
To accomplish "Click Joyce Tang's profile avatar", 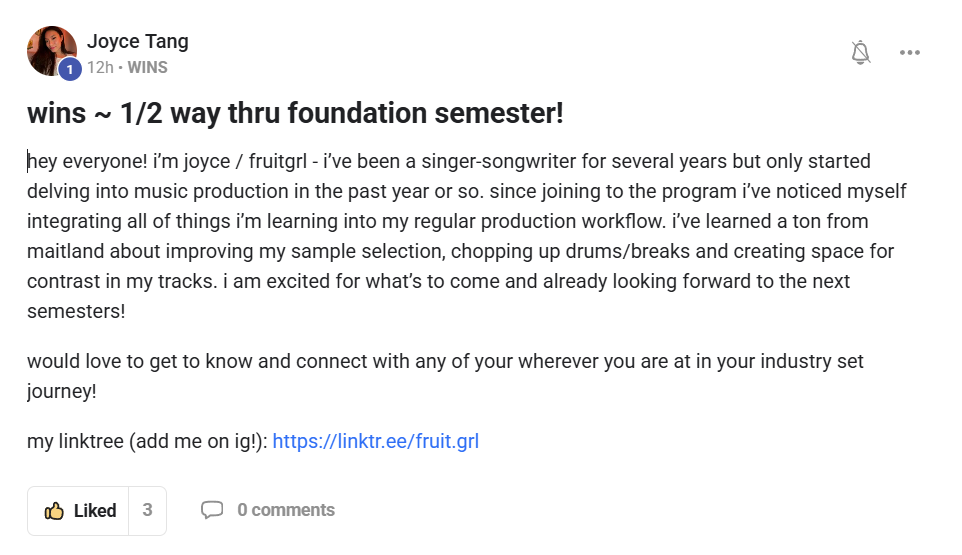I will click(x=51, y=50).
